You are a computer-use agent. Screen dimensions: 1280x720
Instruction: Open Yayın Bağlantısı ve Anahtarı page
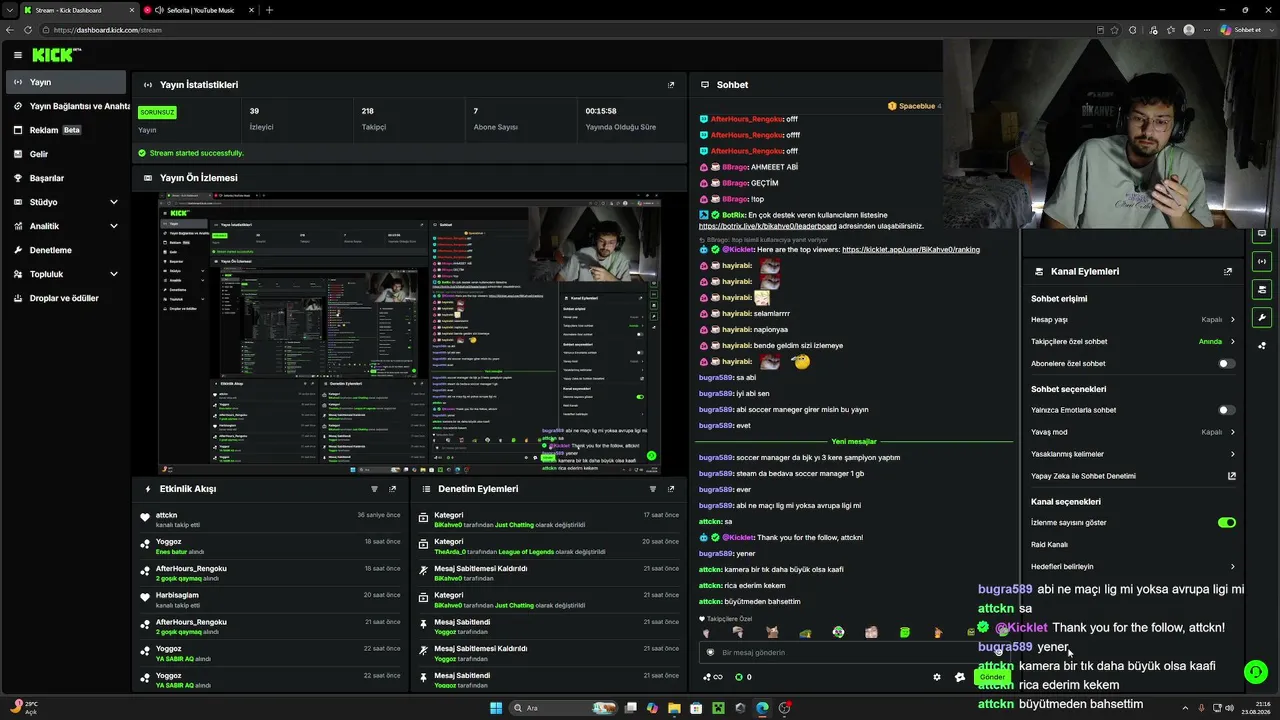pos(66,106)
